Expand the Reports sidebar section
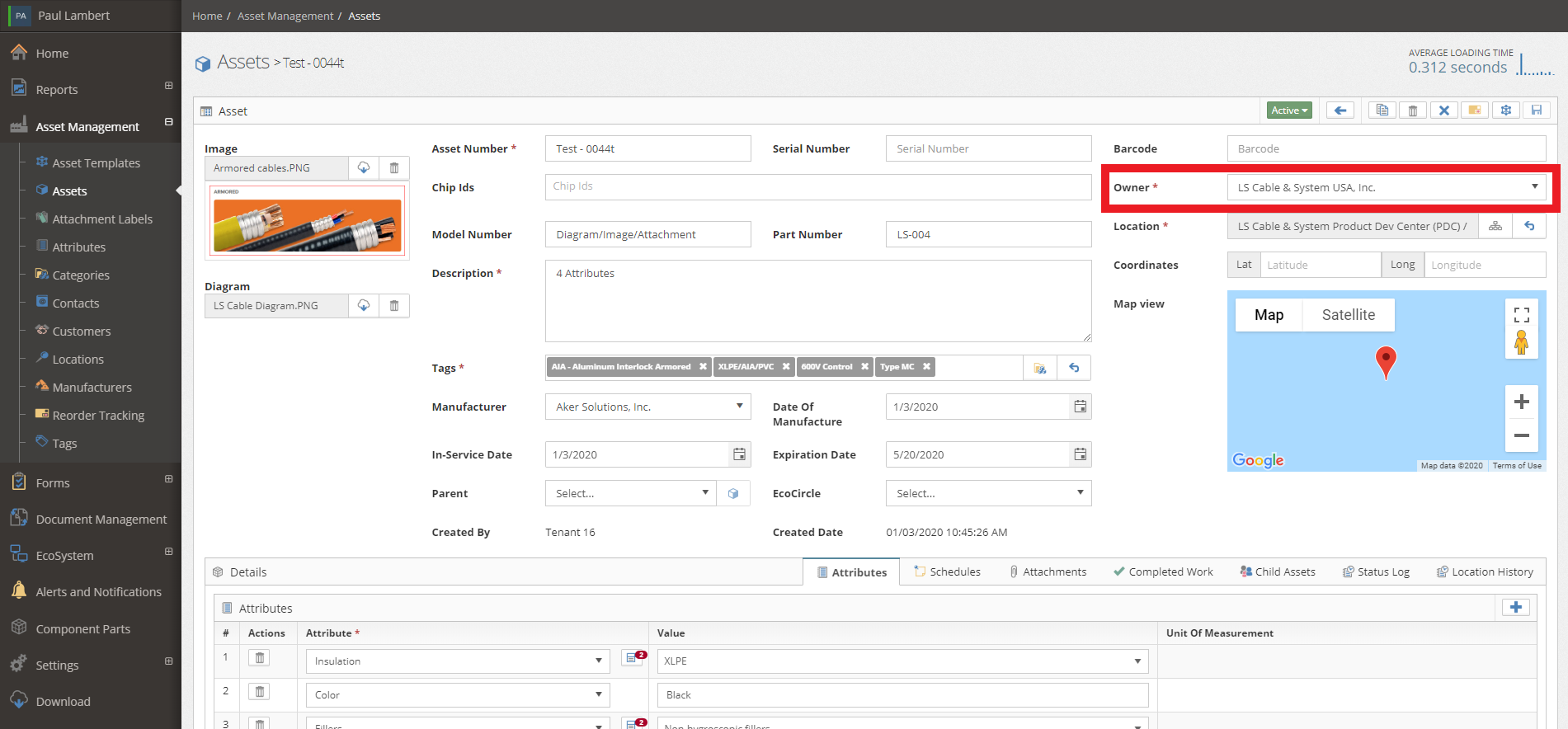Screen dimensions: 1568x729 (x=168, y=86)
